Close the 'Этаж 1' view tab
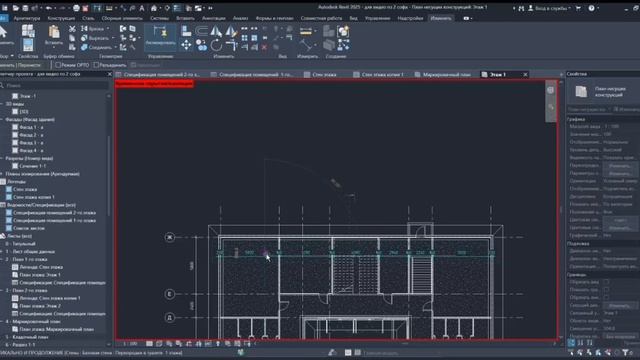The image size is (640, 360). tap(525, 74)
